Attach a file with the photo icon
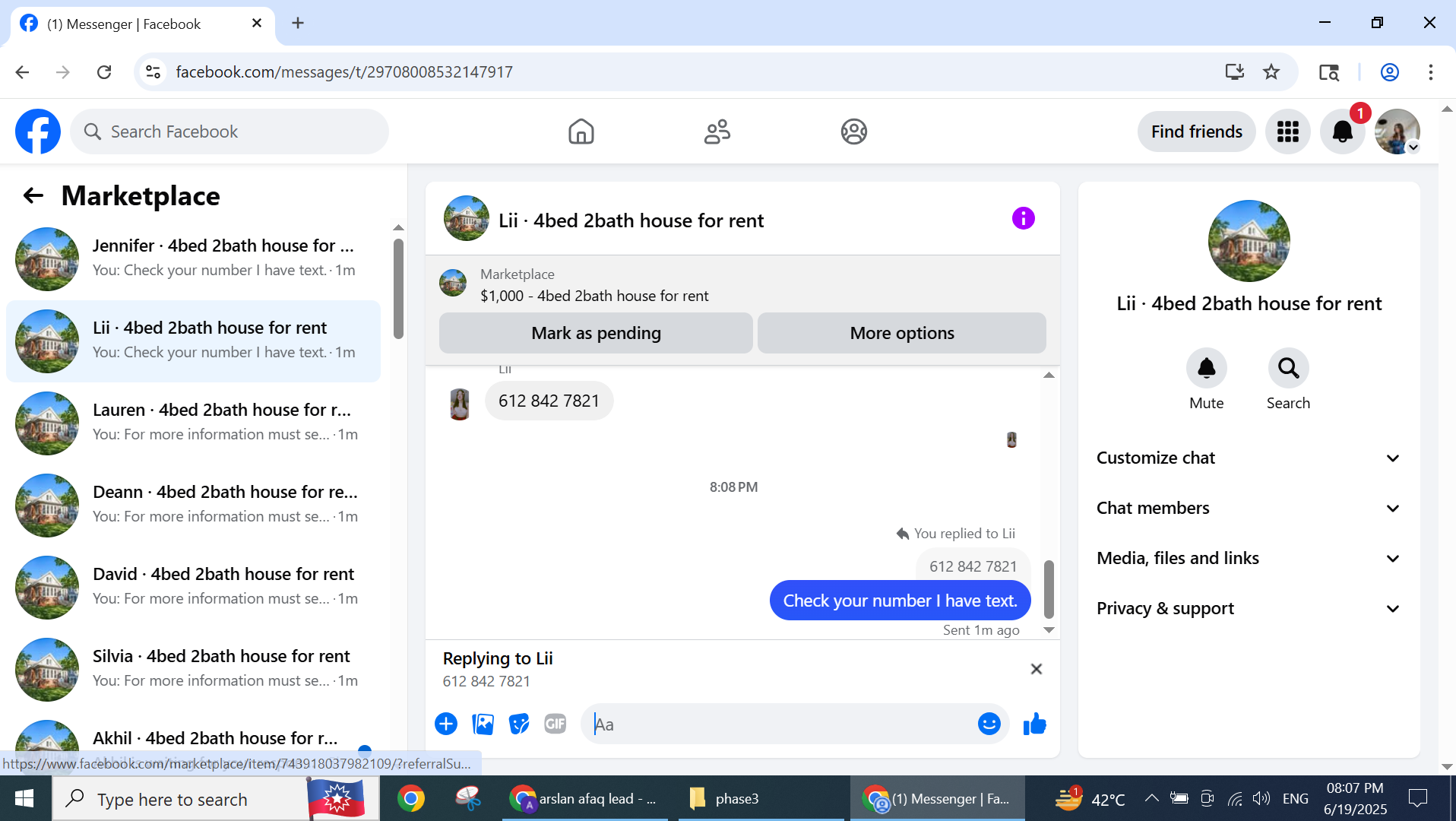 pos(483,724)
